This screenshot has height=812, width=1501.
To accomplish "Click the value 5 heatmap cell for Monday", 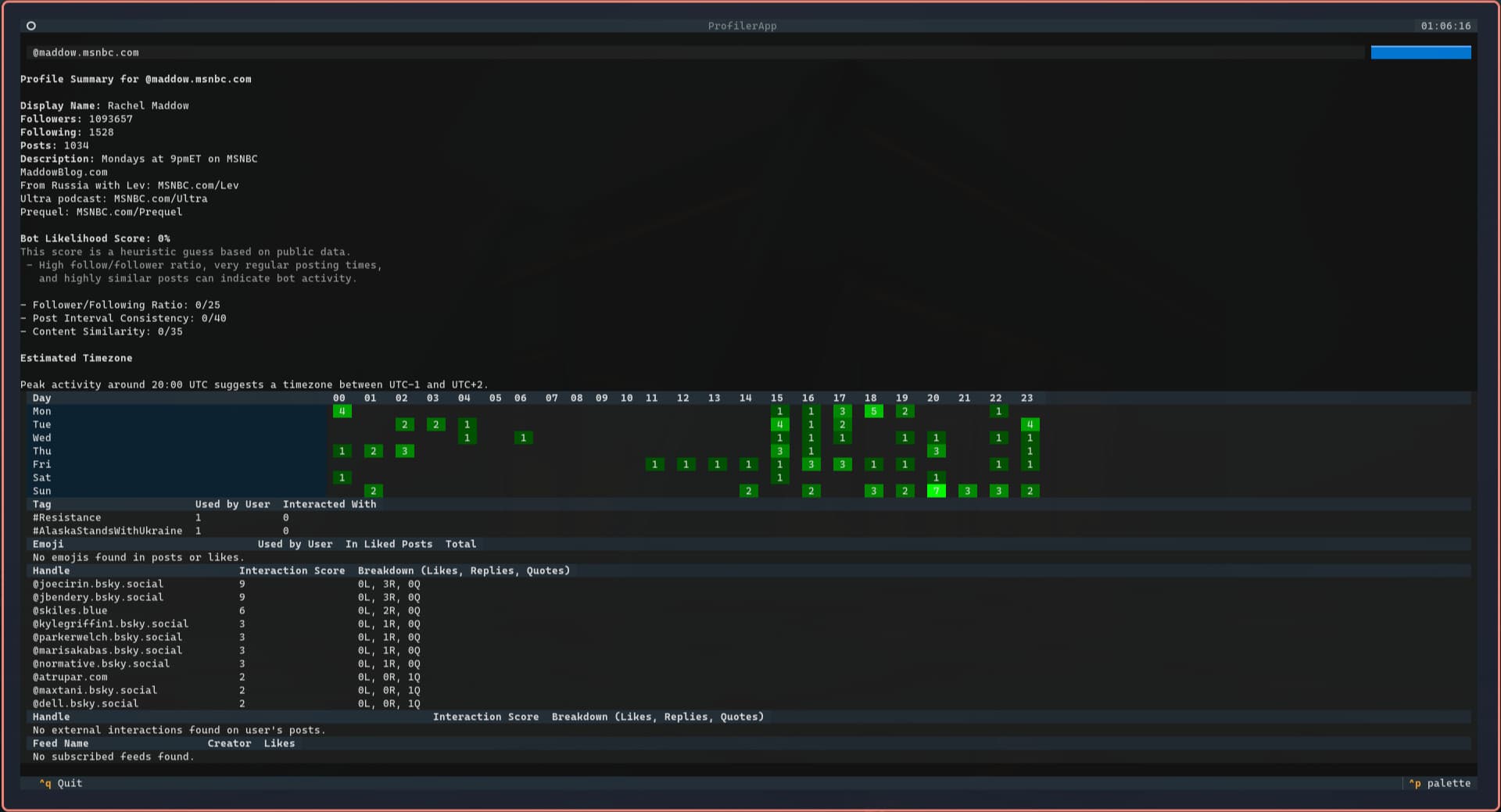I will (x=872, y=411).
